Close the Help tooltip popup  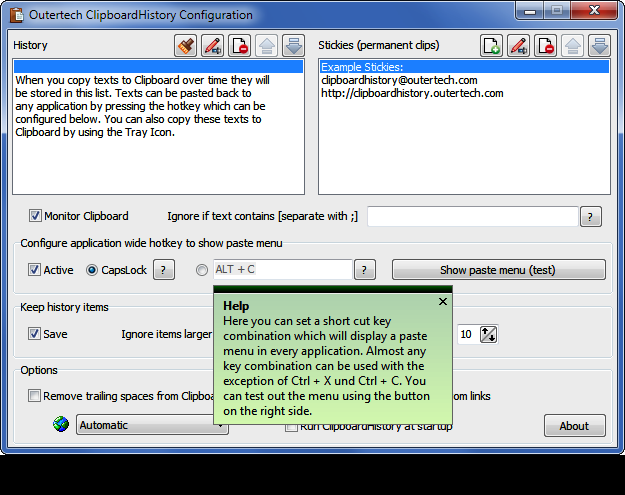tap(442, 302)
